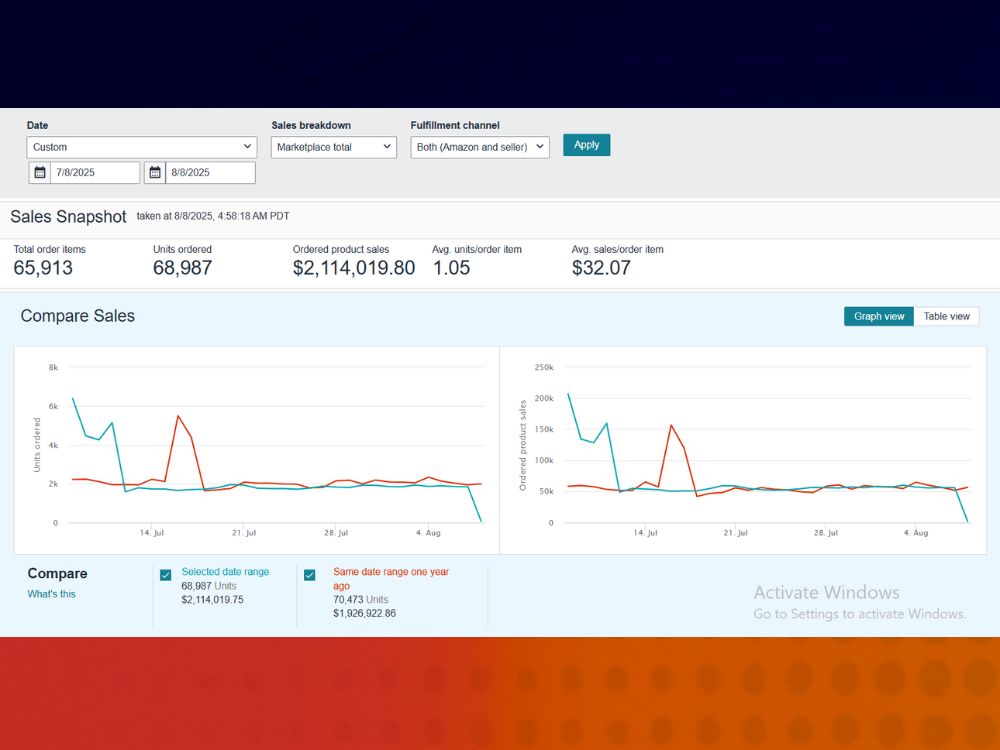
Task: Open the What's this link
Action: [51, 594]
